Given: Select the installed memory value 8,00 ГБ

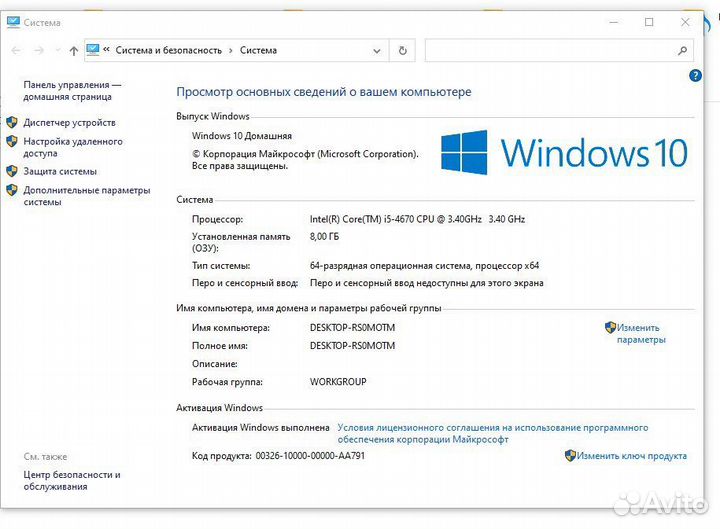Looking at the screenshot, I should (x=324, y=236).
